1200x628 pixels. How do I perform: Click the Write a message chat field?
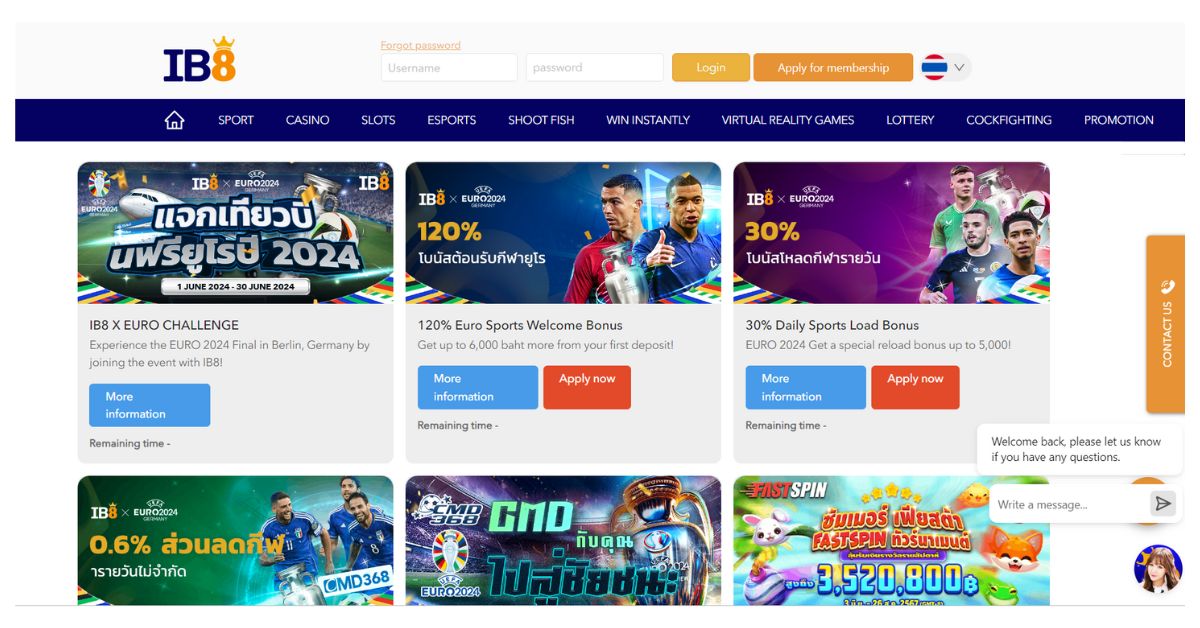pos(1068,504)
